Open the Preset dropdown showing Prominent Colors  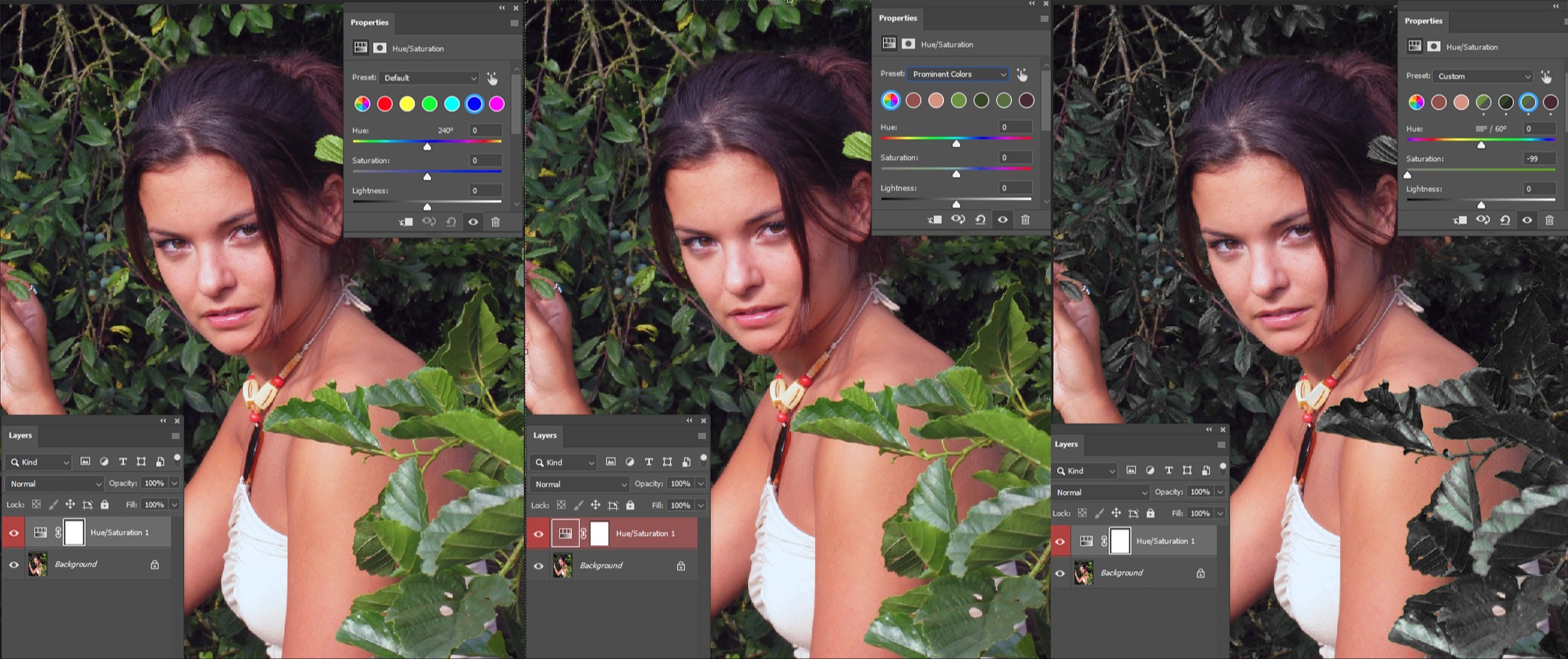tap(958, 74)
